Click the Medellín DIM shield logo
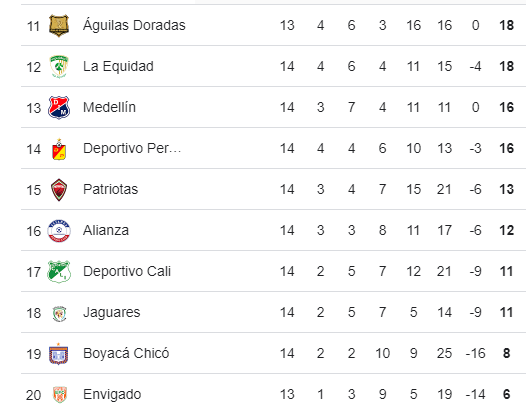 (x=59, y=107)
